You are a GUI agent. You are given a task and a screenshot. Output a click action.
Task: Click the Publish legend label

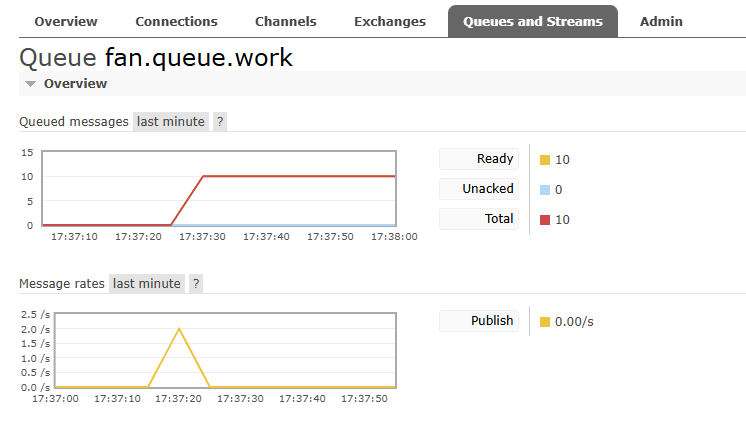click(479, 321)
